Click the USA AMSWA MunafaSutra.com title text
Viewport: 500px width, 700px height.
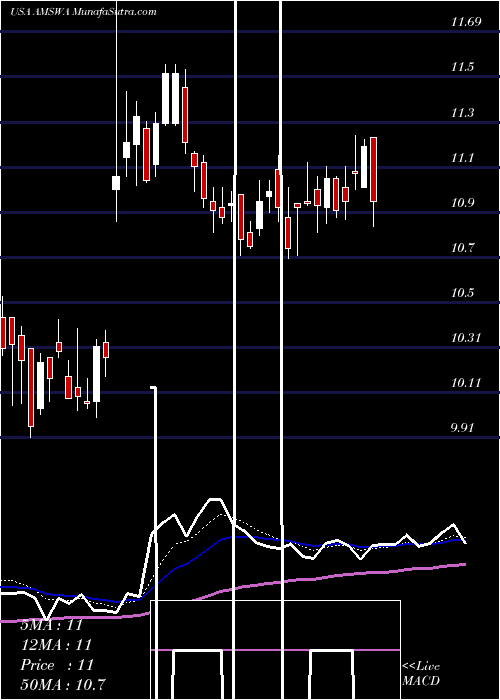coord(83,12)
